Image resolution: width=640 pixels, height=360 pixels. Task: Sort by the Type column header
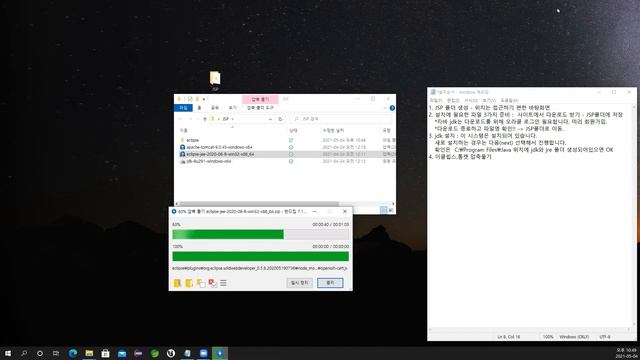coord(386,130)
